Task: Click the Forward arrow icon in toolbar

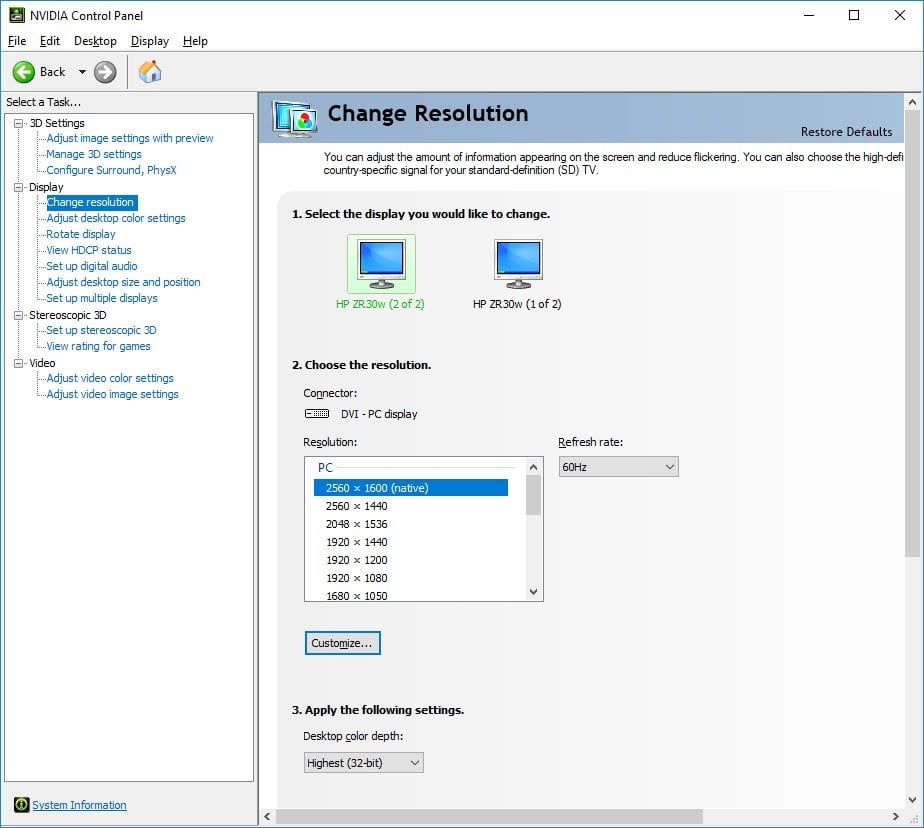Action: pyautogui.click(x=105, y=72)
